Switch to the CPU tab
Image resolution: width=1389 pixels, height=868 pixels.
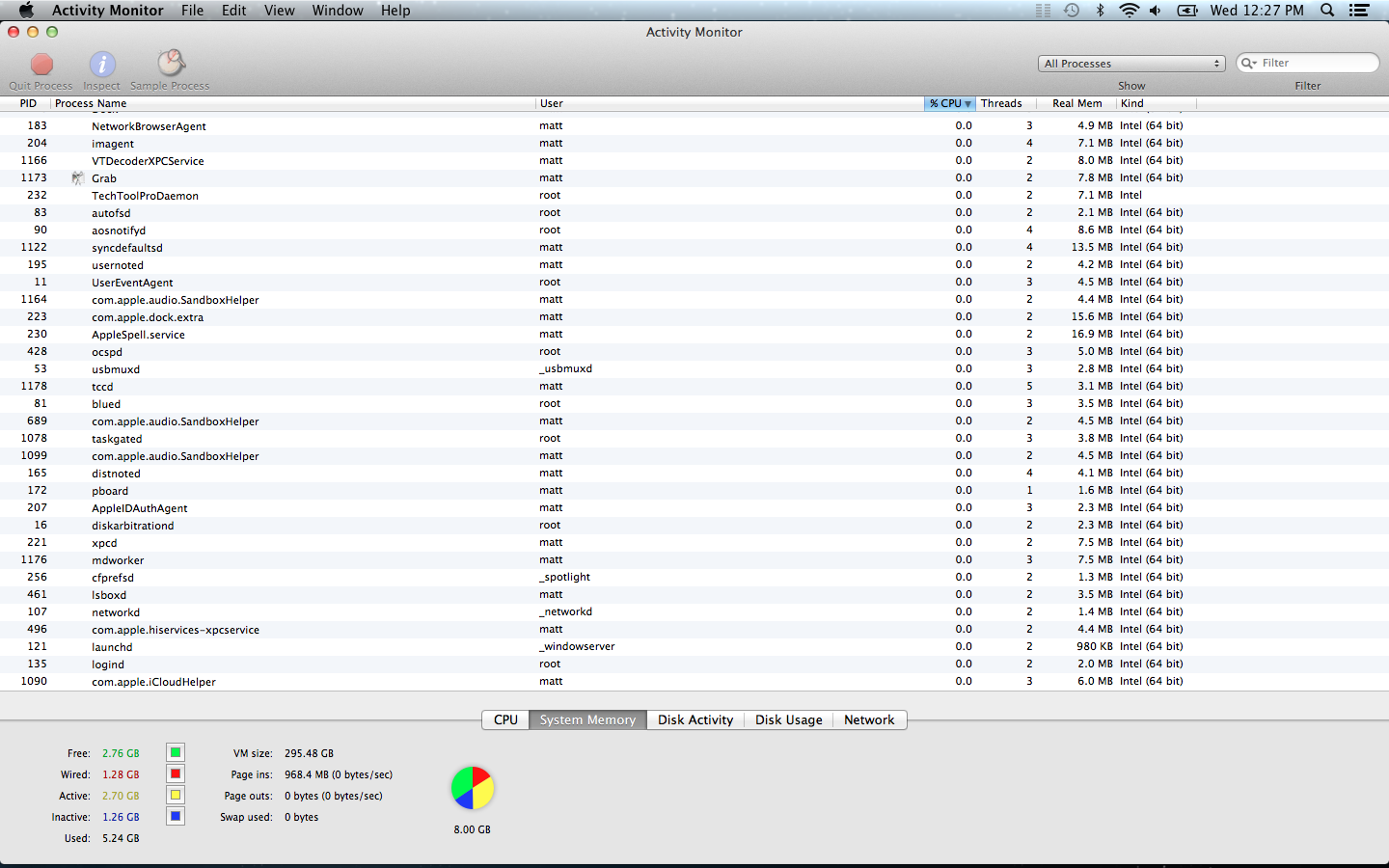click(x=505, y=719)
